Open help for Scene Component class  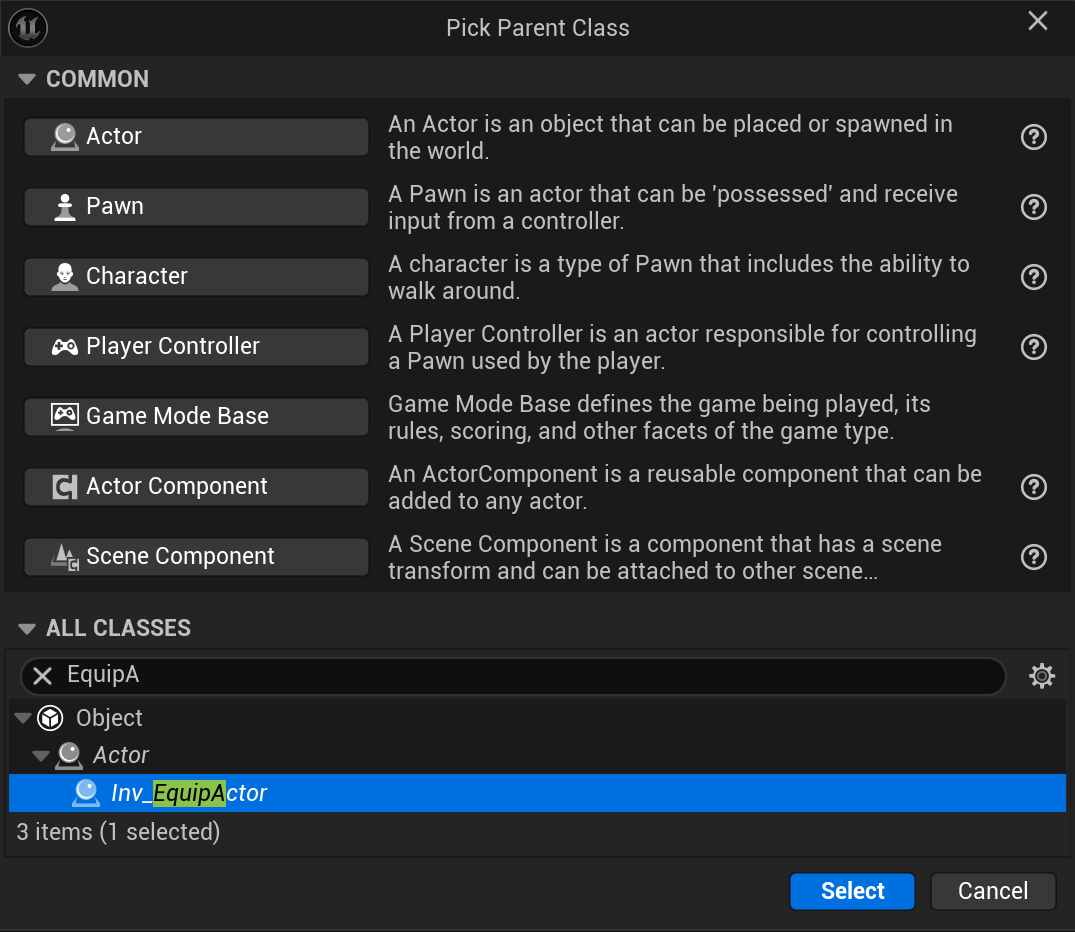pyautogui.click(x=1033, y=557)
